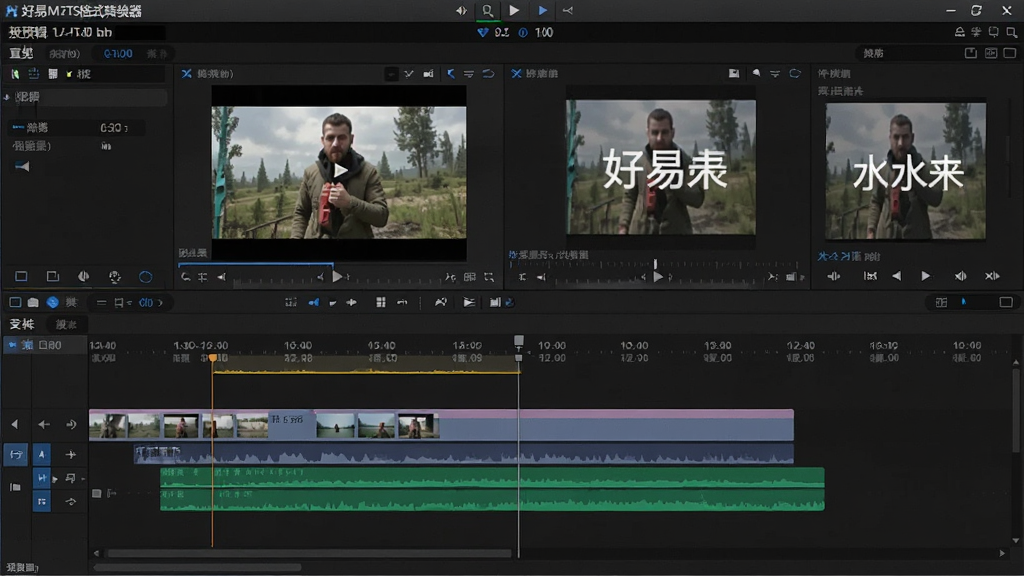The image size is (1024, 576).
Task: Toggle the blue track icon in the timeline header row
Action: (12, 345)
